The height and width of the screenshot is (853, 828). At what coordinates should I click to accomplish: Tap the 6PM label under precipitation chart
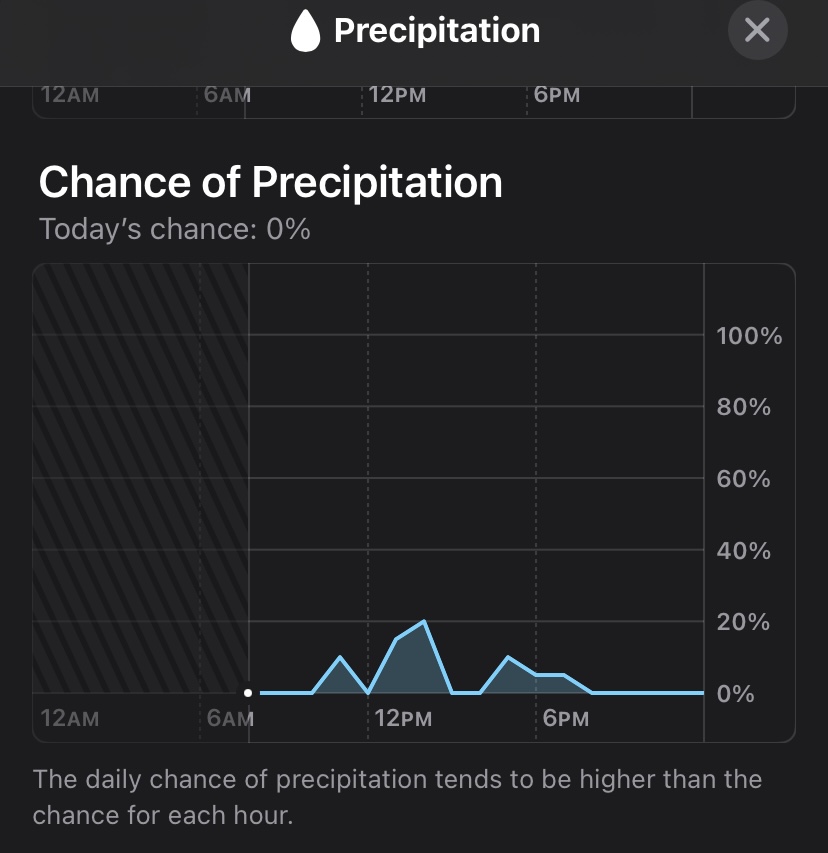pyautogui.click(x=565, y=719)
